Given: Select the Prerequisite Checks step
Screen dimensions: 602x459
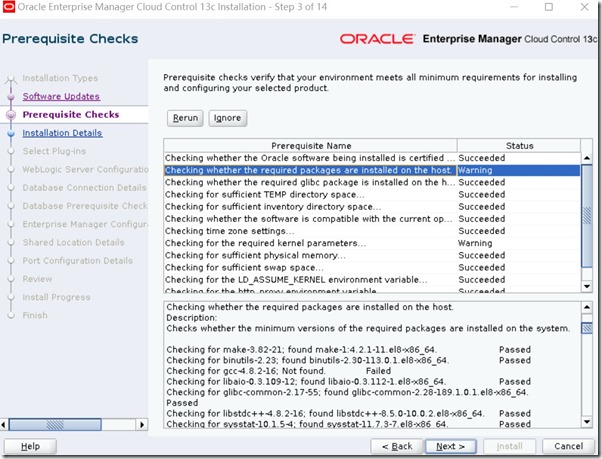Looking at the screenshot, I should (x=71, y=114).
